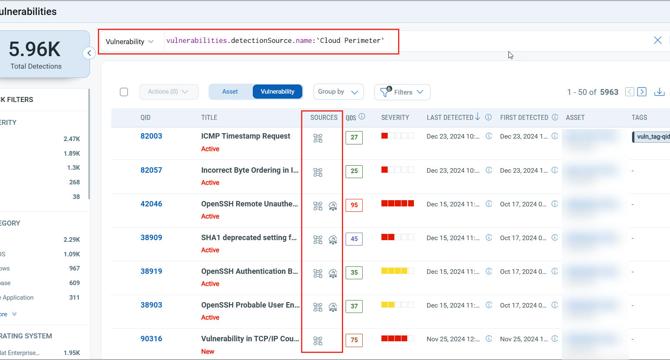Image resolution: width=670 pixels, height=360 pixels.
Task: Open the ICMP Timestamp Request title
Action: coord(246,136)
